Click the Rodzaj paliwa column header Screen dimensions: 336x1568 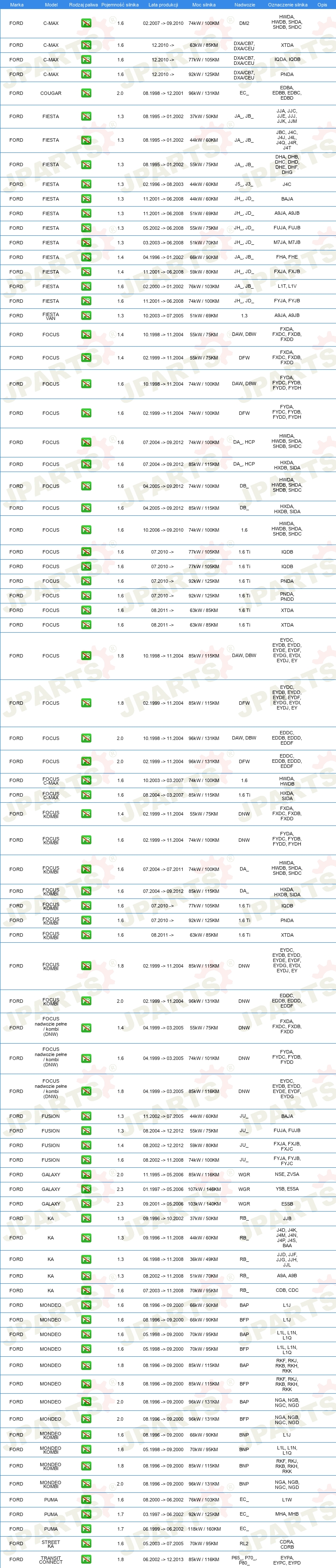click(83, 5)
